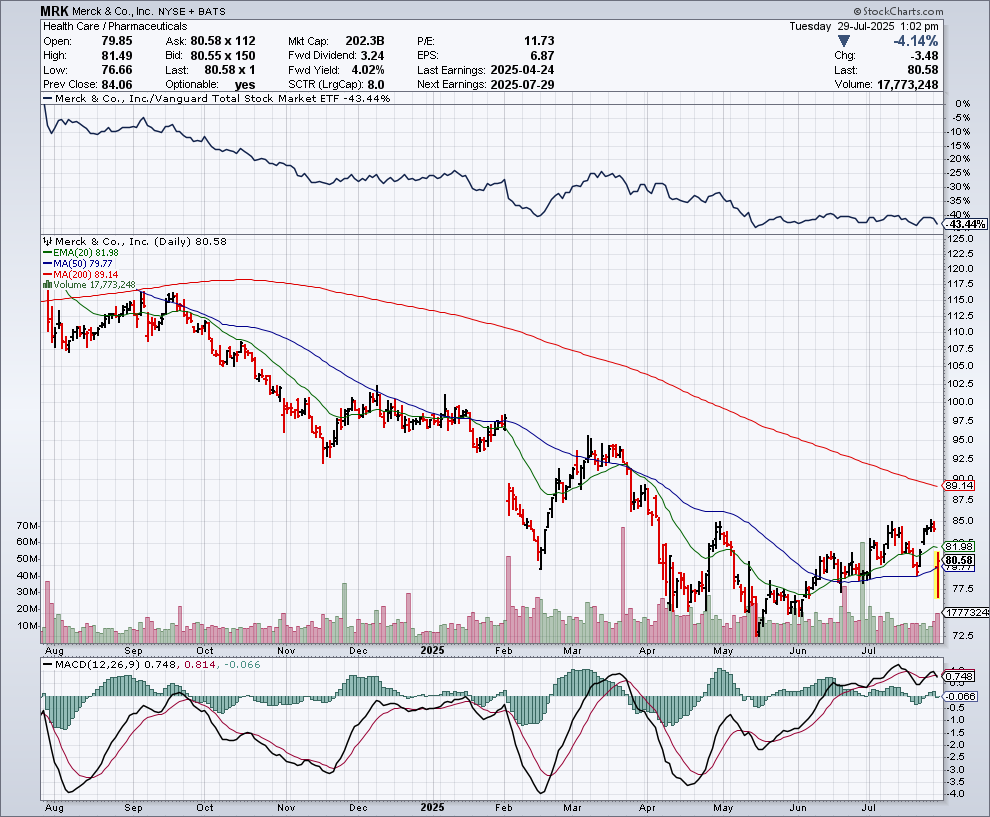Click the Ask quote 80.58 x 112
The height and width of the screenshot is (817, 990).
click(x=223, y=41)
